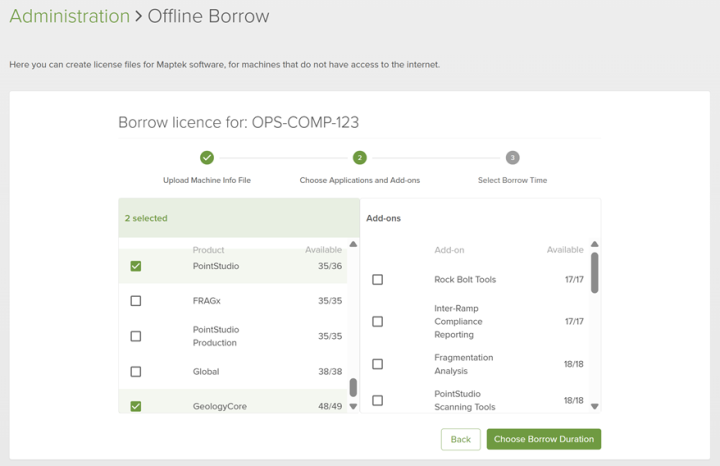Click the 17/17 availability for Rock Bolt Tools
Image resolution: width=720 pixels, height=466 pixels.
click(x=574, y=280)
